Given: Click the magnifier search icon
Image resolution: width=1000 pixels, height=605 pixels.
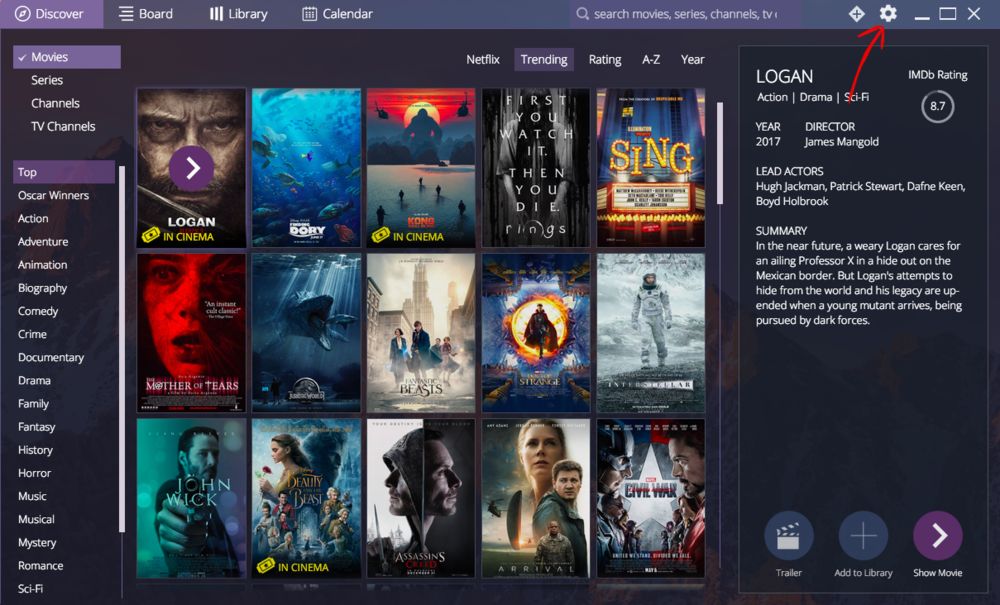Looking at the screenshot, I should [582, 13].
